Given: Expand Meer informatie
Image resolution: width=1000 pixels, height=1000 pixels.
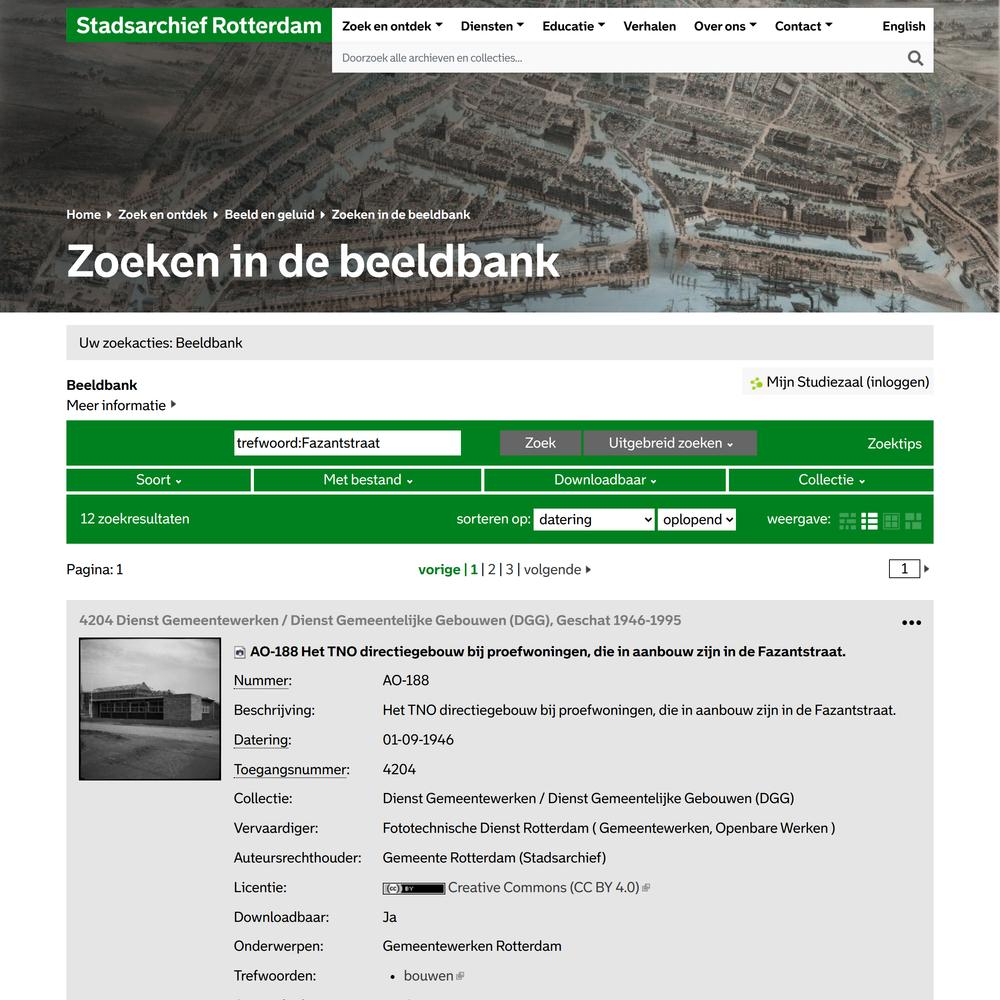Looking at the screenshot, I should [x=121, y=406].
